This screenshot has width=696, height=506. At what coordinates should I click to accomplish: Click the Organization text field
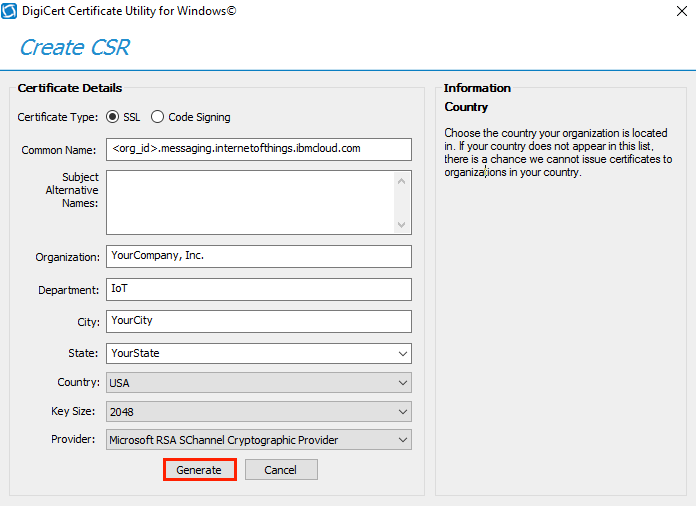[258, 256]
